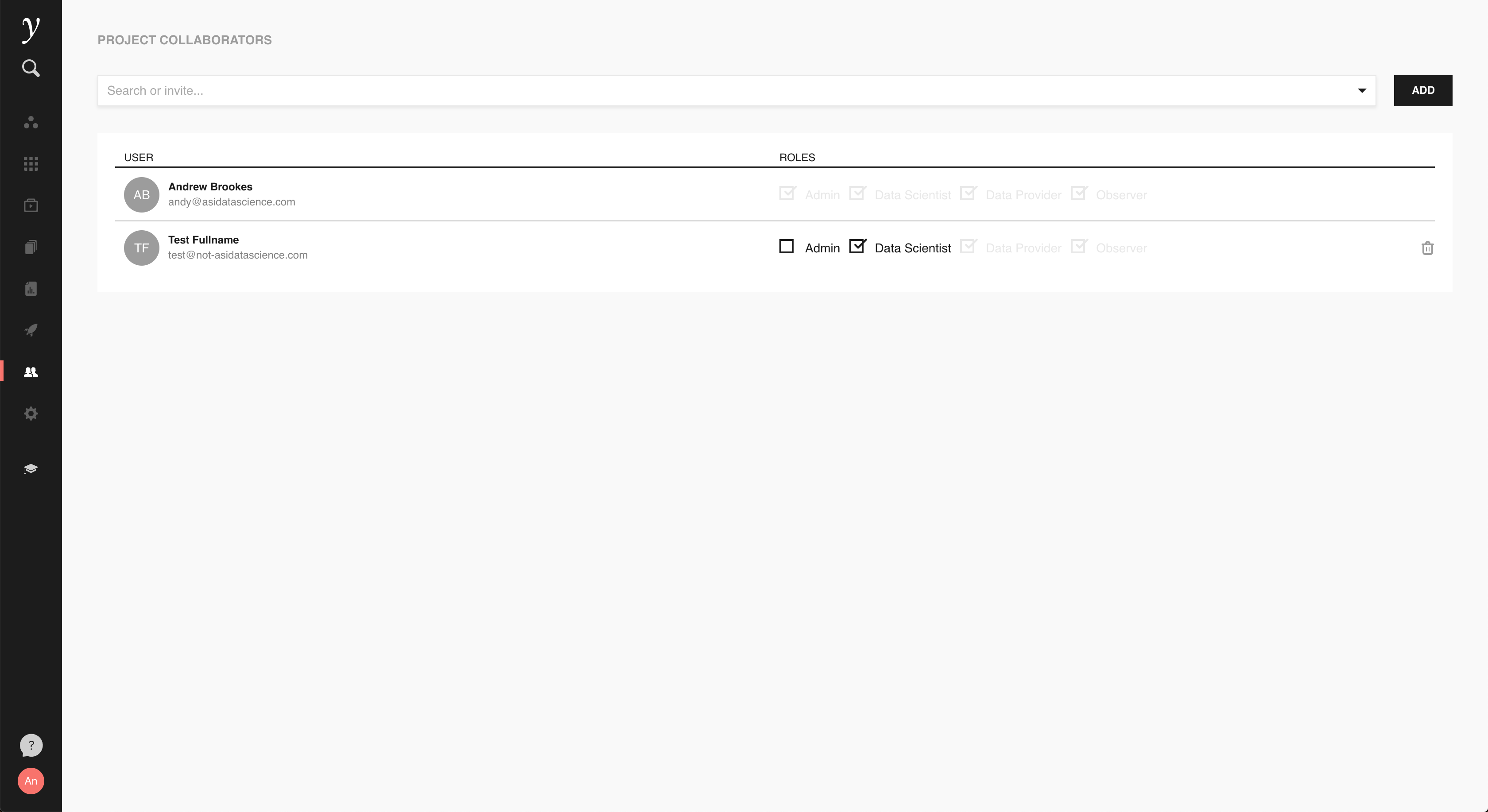1488x812 pixels.
Task: Select the collaborators people tab in sidebar
Action: pyautogui.click(x=31, y=372)
